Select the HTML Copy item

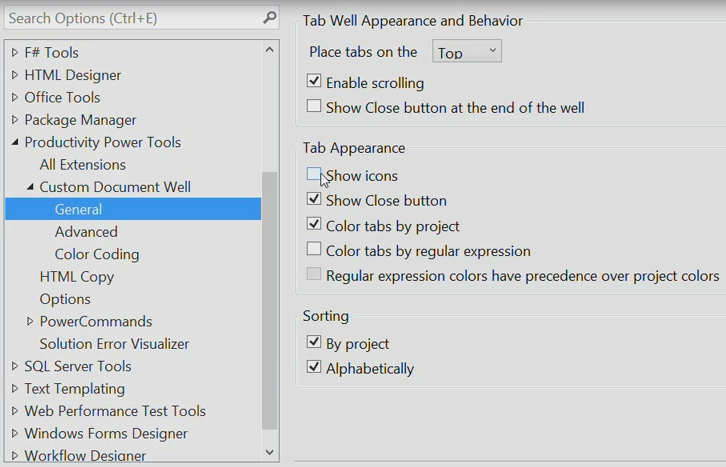point(77,277)
